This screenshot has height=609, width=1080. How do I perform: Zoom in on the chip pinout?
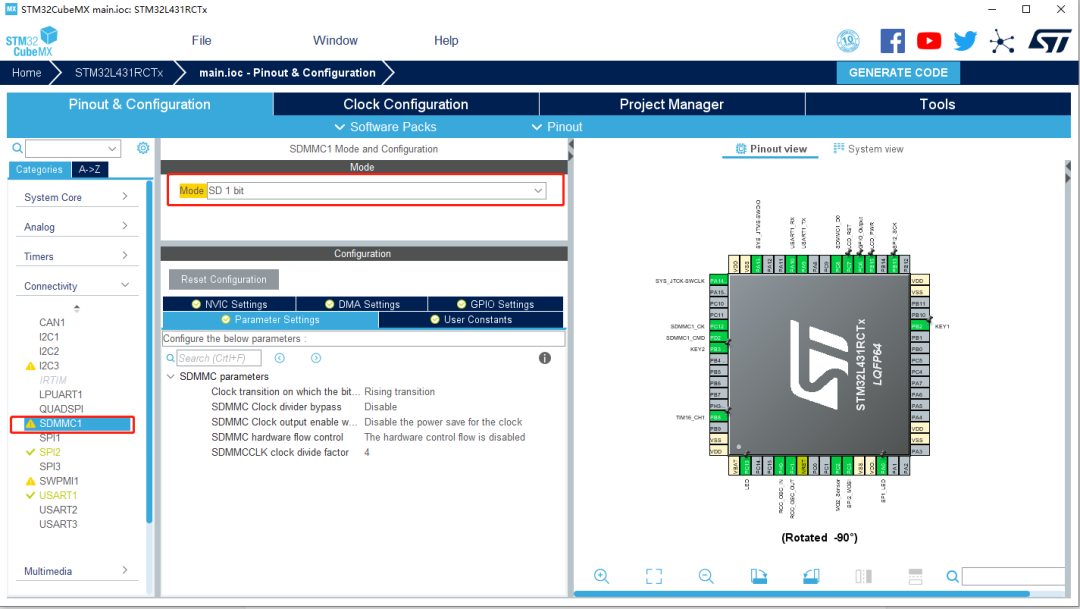point(601,576)
